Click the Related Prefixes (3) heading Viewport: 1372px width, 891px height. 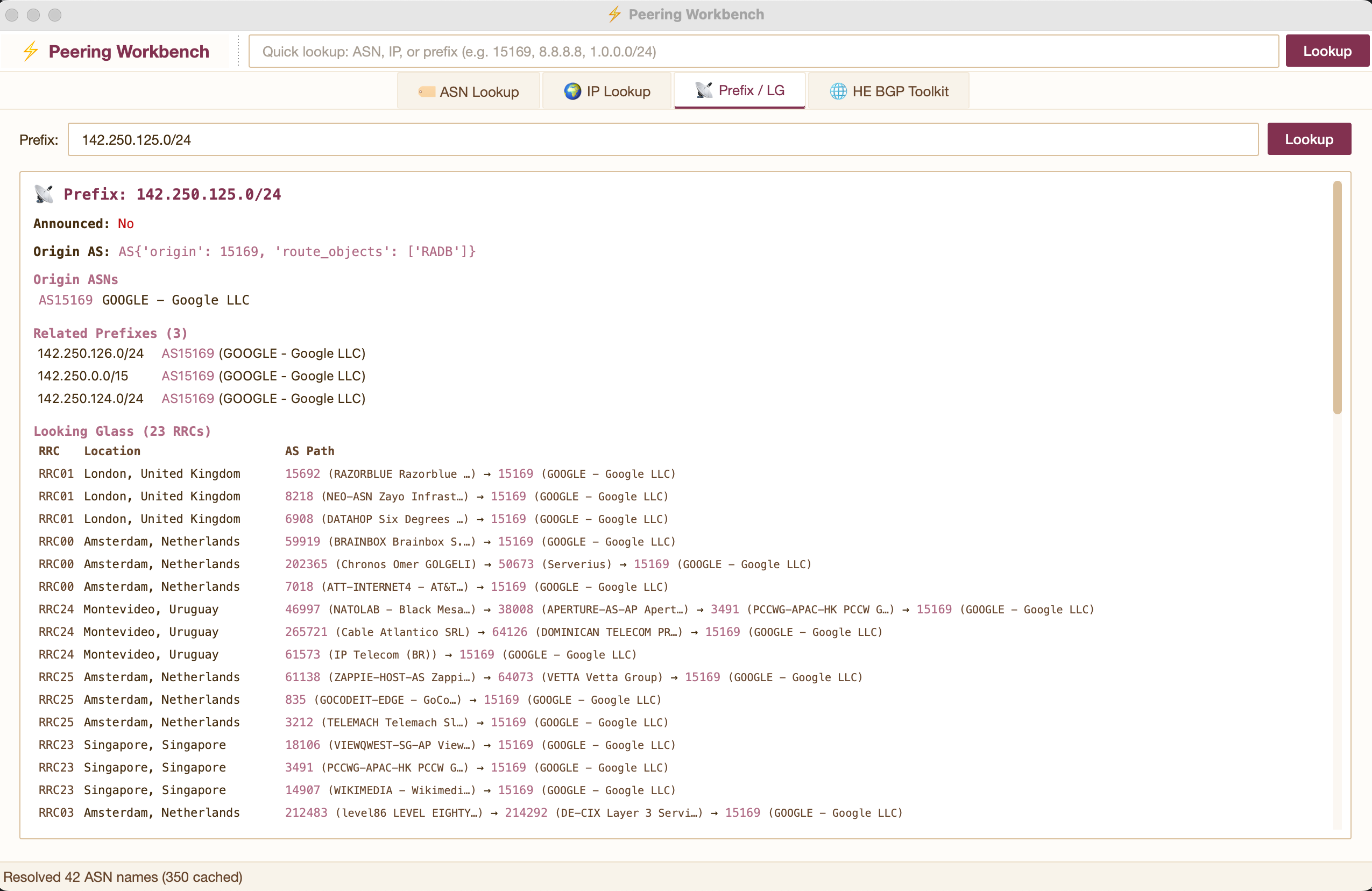(110, 333)
